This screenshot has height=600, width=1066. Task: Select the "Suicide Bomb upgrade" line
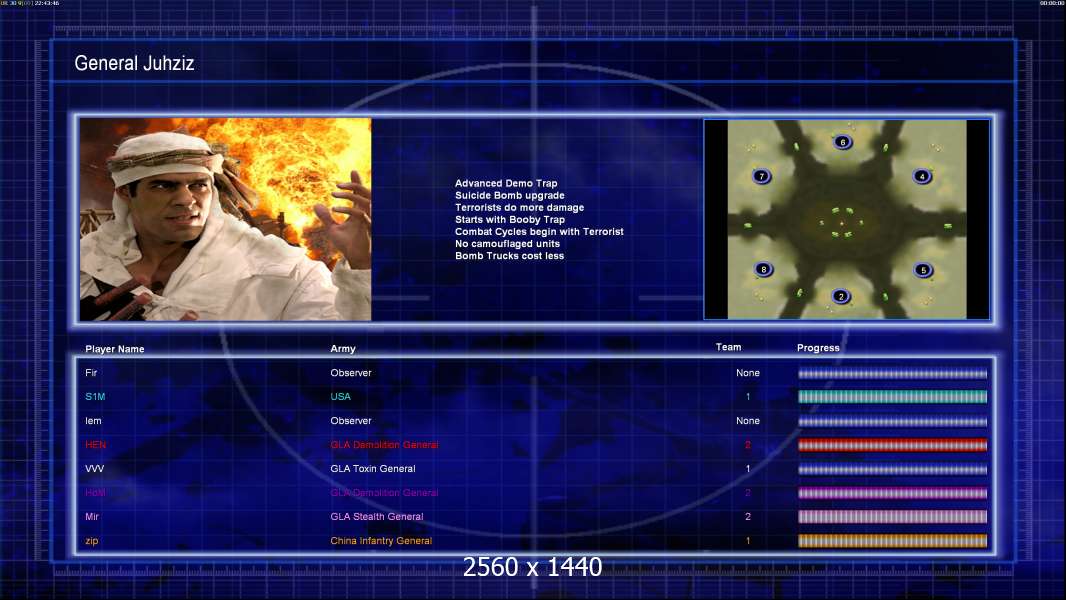pyautogui.click(x=509, y=195)
